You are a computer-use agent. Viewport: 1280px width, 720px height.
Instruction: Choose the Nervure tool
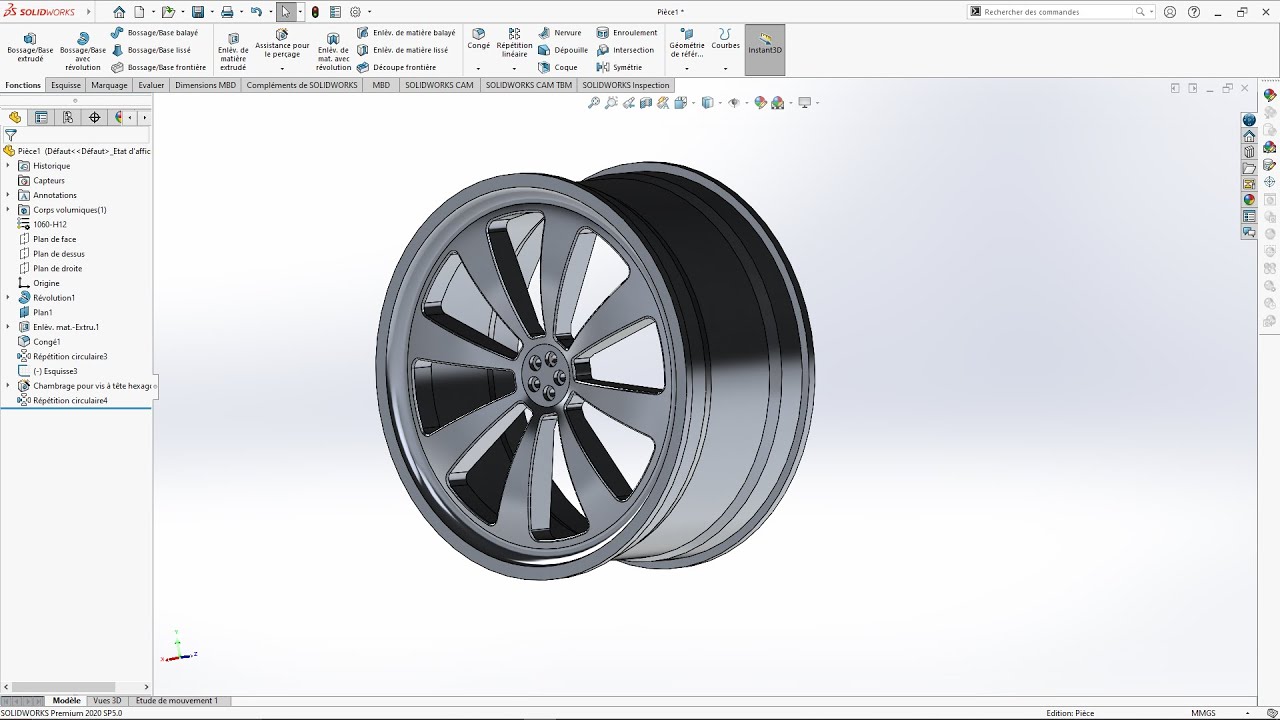560,33
